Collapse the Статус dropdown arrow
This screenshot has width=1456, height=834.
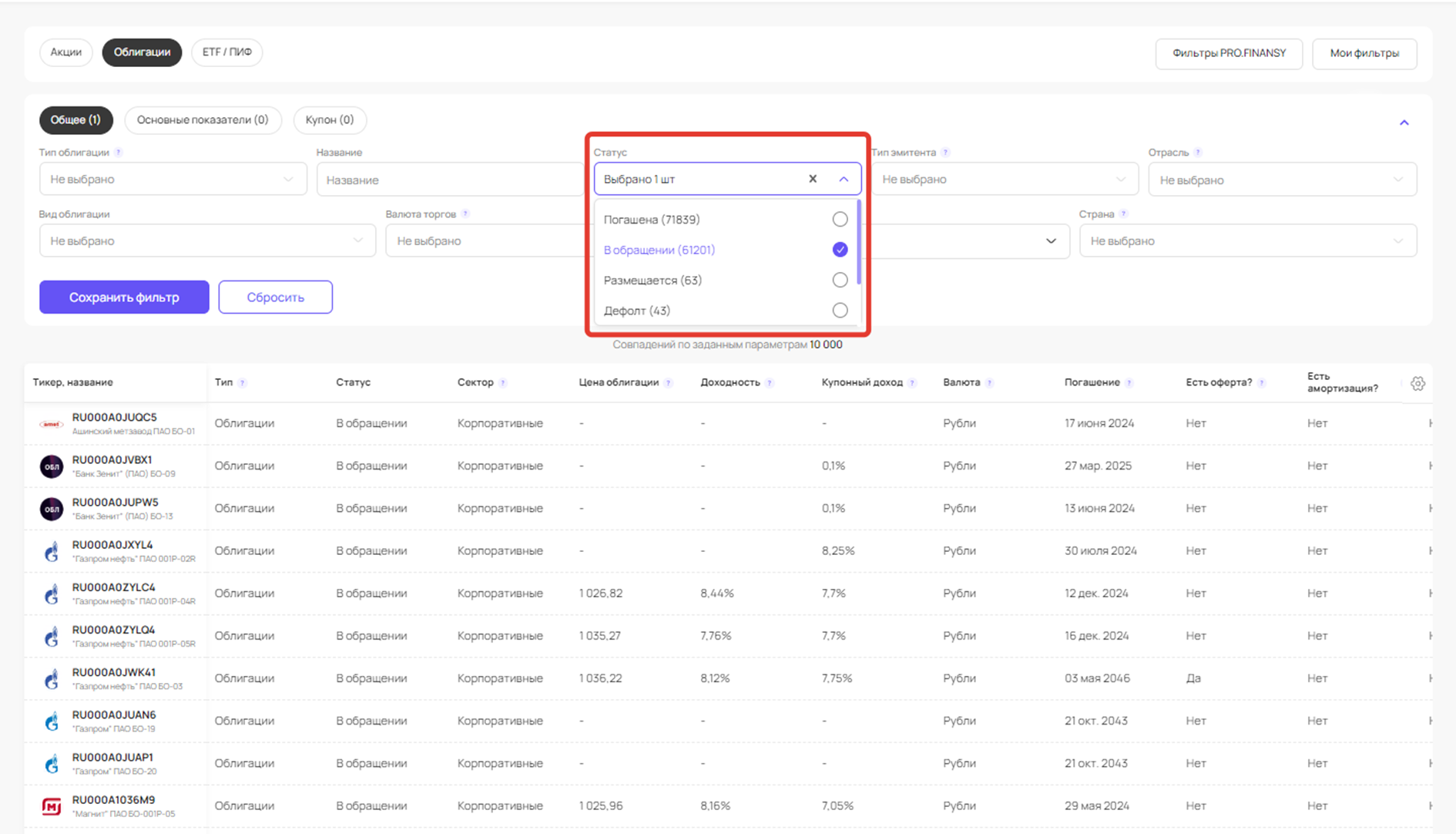point(844,179)
